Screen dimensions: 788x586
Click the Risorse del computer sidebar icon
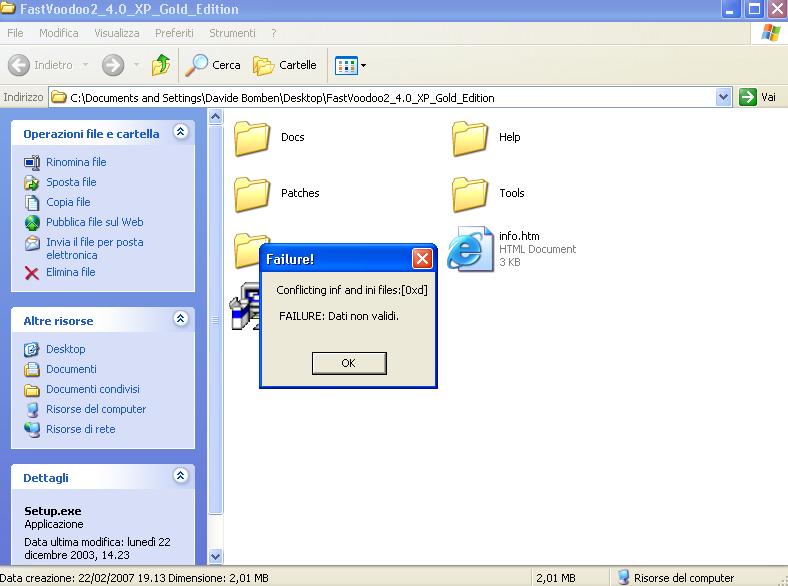(32, 410)
